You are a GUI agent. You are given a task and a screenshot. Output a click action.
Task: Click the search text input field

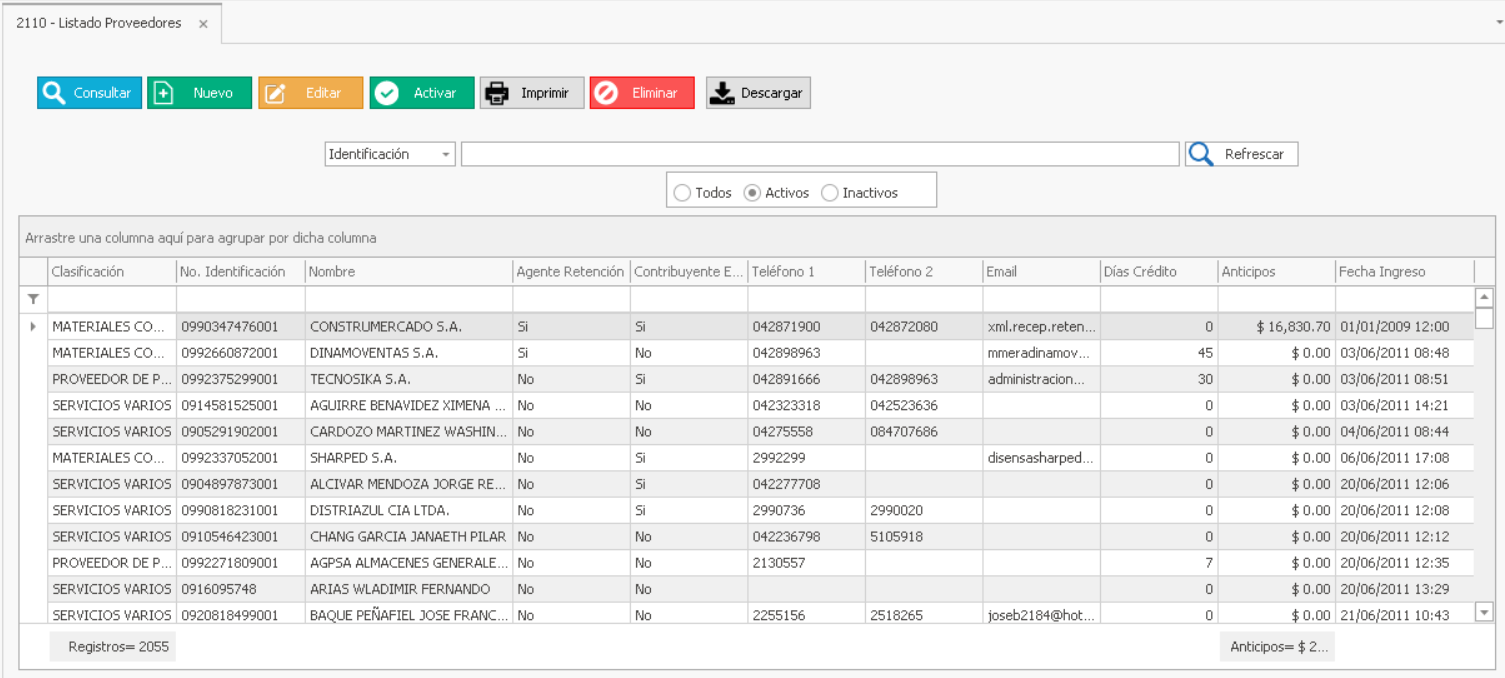point(819,154)
